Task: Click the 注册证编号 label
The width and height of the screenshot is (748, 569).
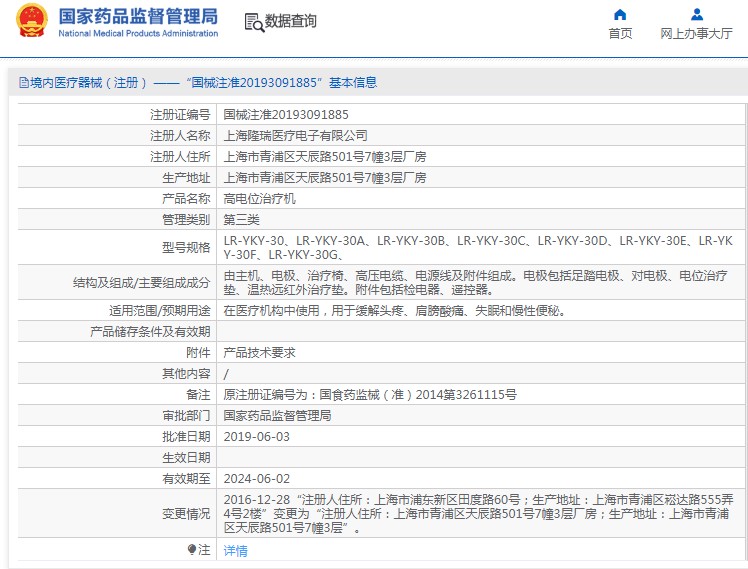Action: tap(180, 114)
